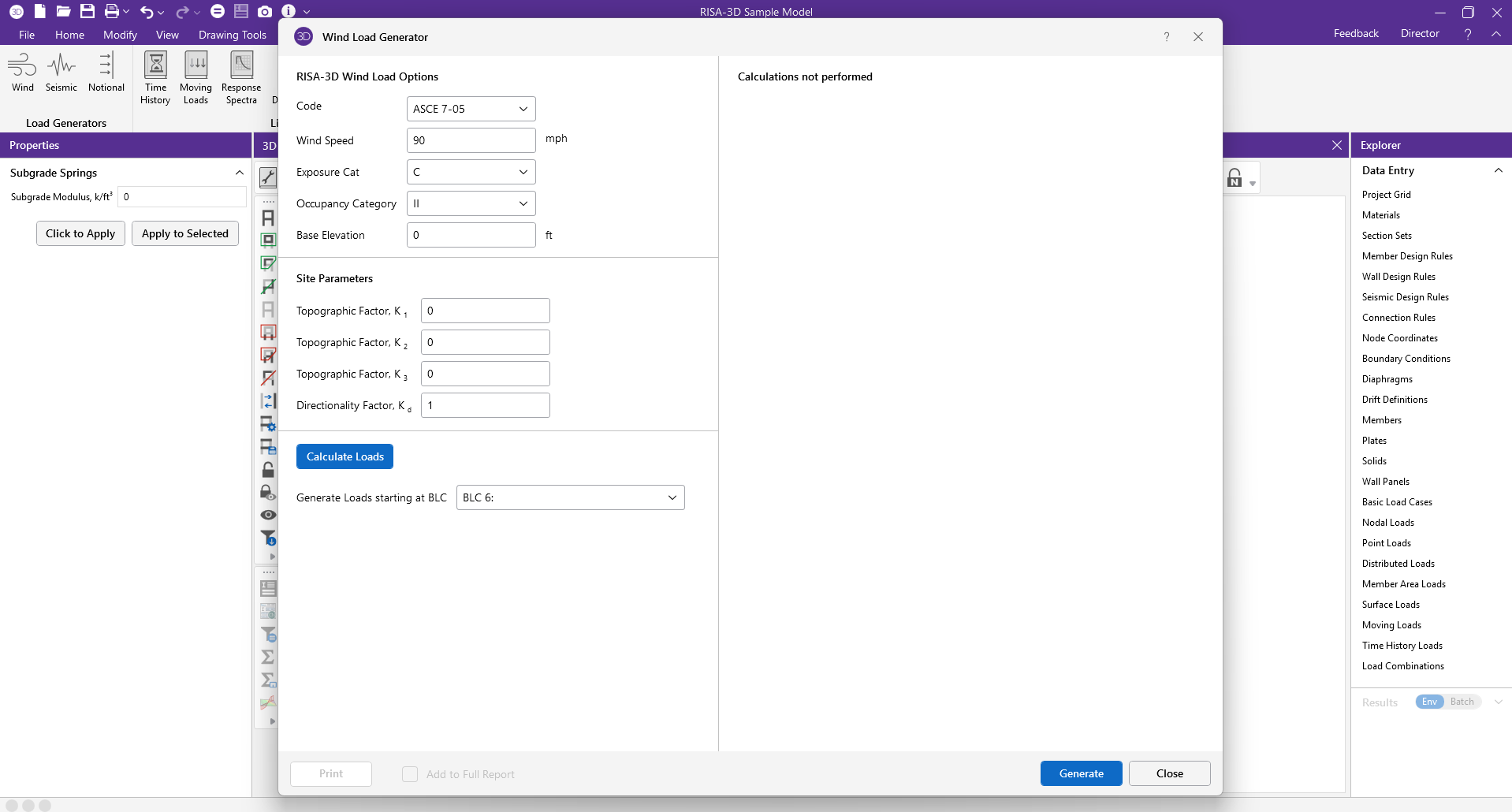This screenshot has height=812, width=1512.
Task: Switch to the Home ribbon tab
Action: click(69, 35)
